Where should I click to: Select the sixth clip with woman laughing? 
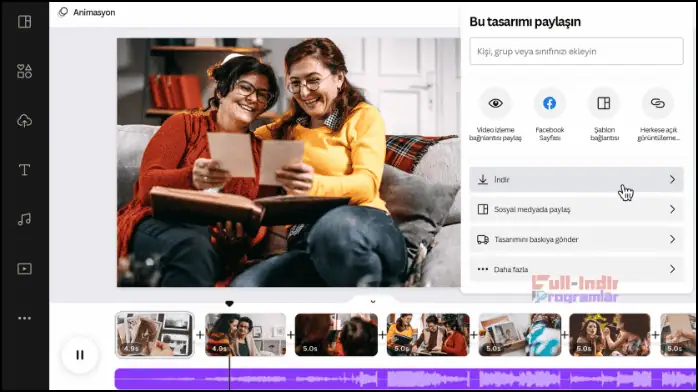[x=610, y=335]
